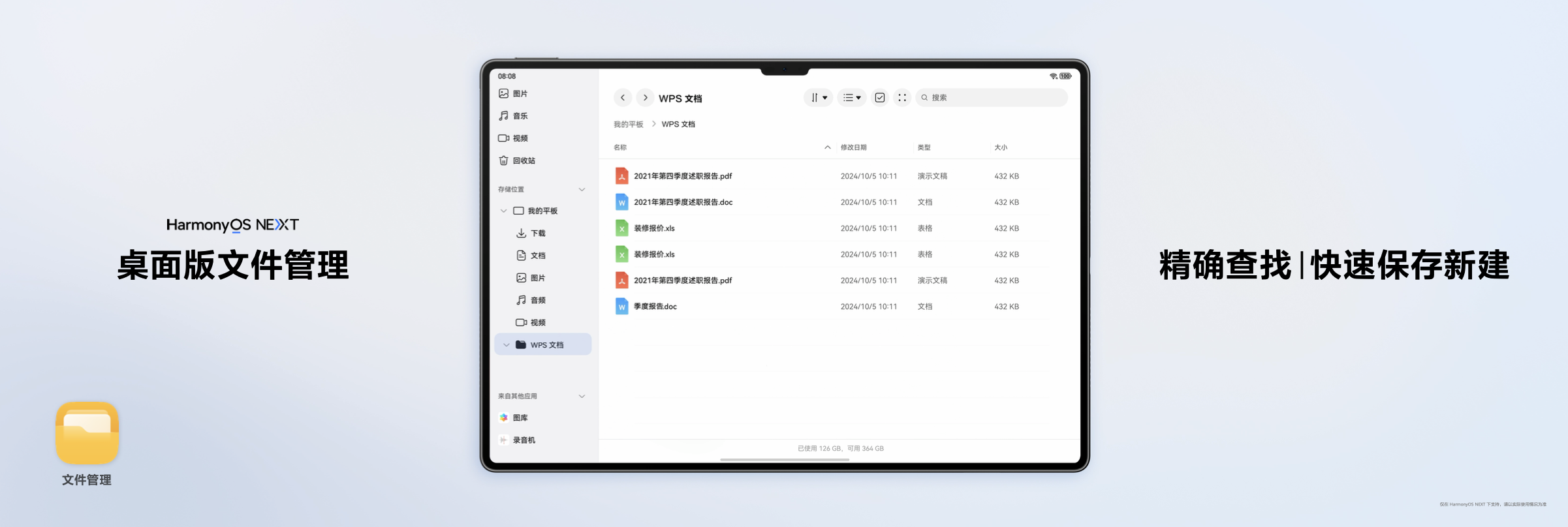Sort by 大小 column header

1000,147
